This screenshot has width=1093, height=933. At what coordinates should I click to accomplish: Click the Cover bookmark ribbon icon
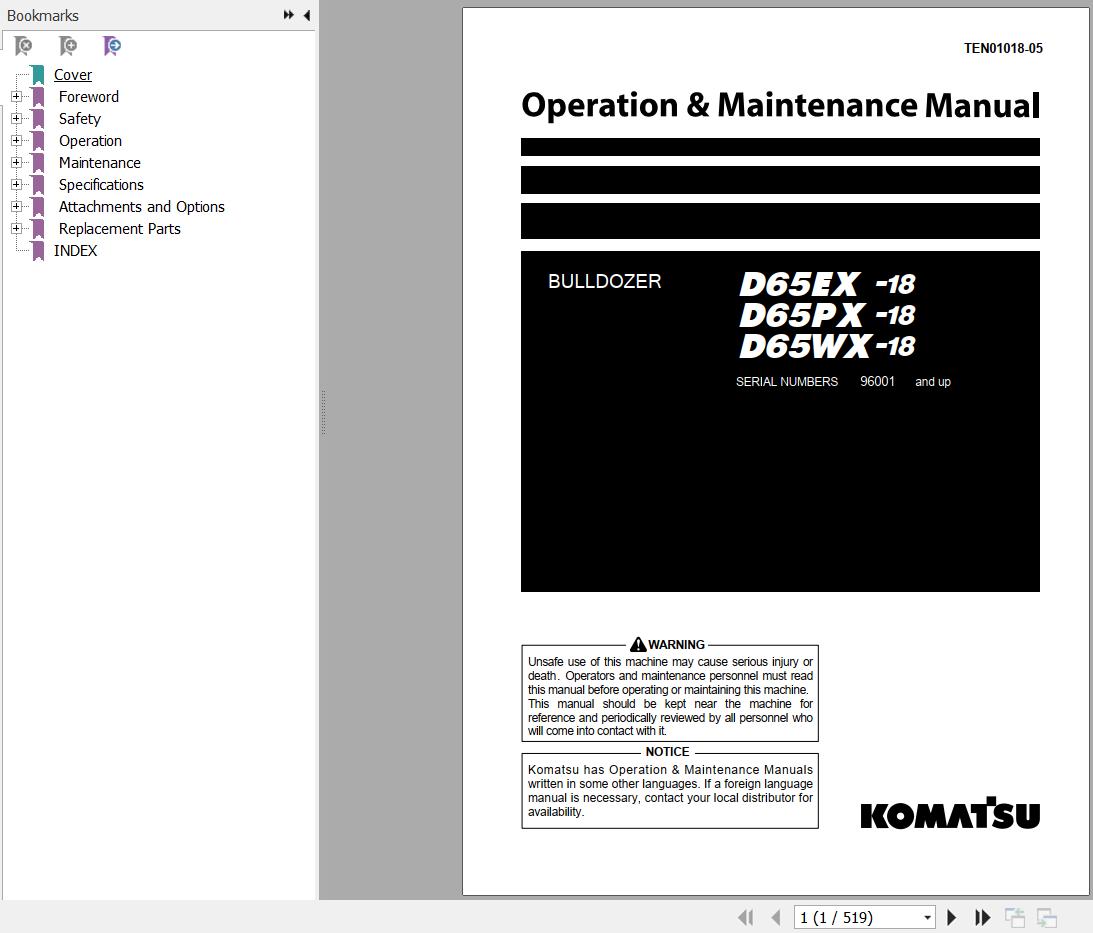(38, 75)
